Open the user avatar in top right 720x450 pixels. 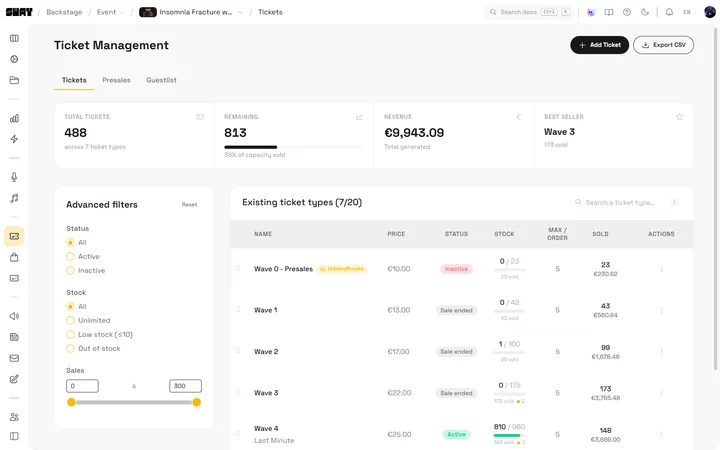click(710, 12)
